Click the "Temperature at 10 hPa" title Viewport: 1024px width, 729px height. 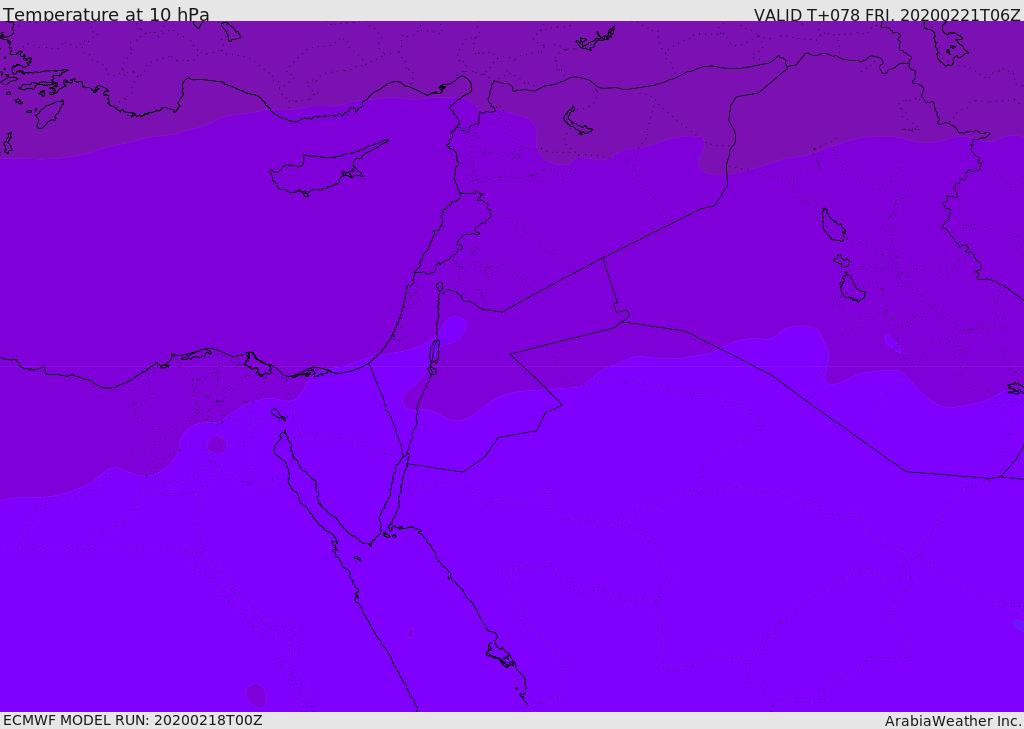106,15
